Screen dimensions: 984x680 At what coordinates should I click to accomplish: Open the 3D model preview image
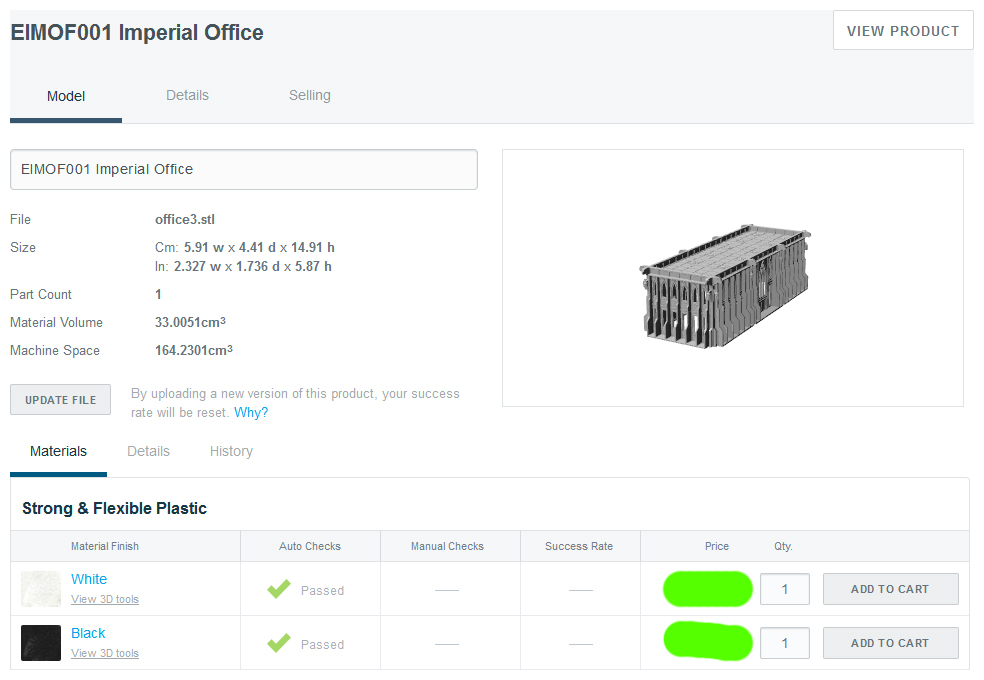(732, 278)
